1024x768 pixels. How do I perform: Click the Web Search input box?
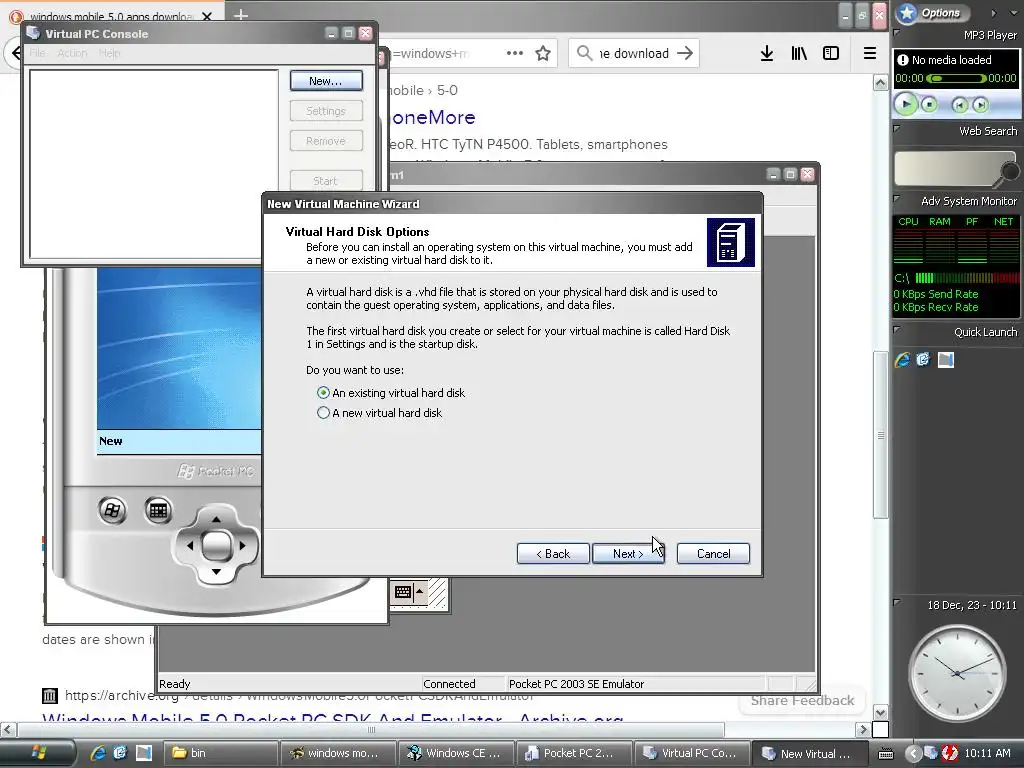[947, 168]
